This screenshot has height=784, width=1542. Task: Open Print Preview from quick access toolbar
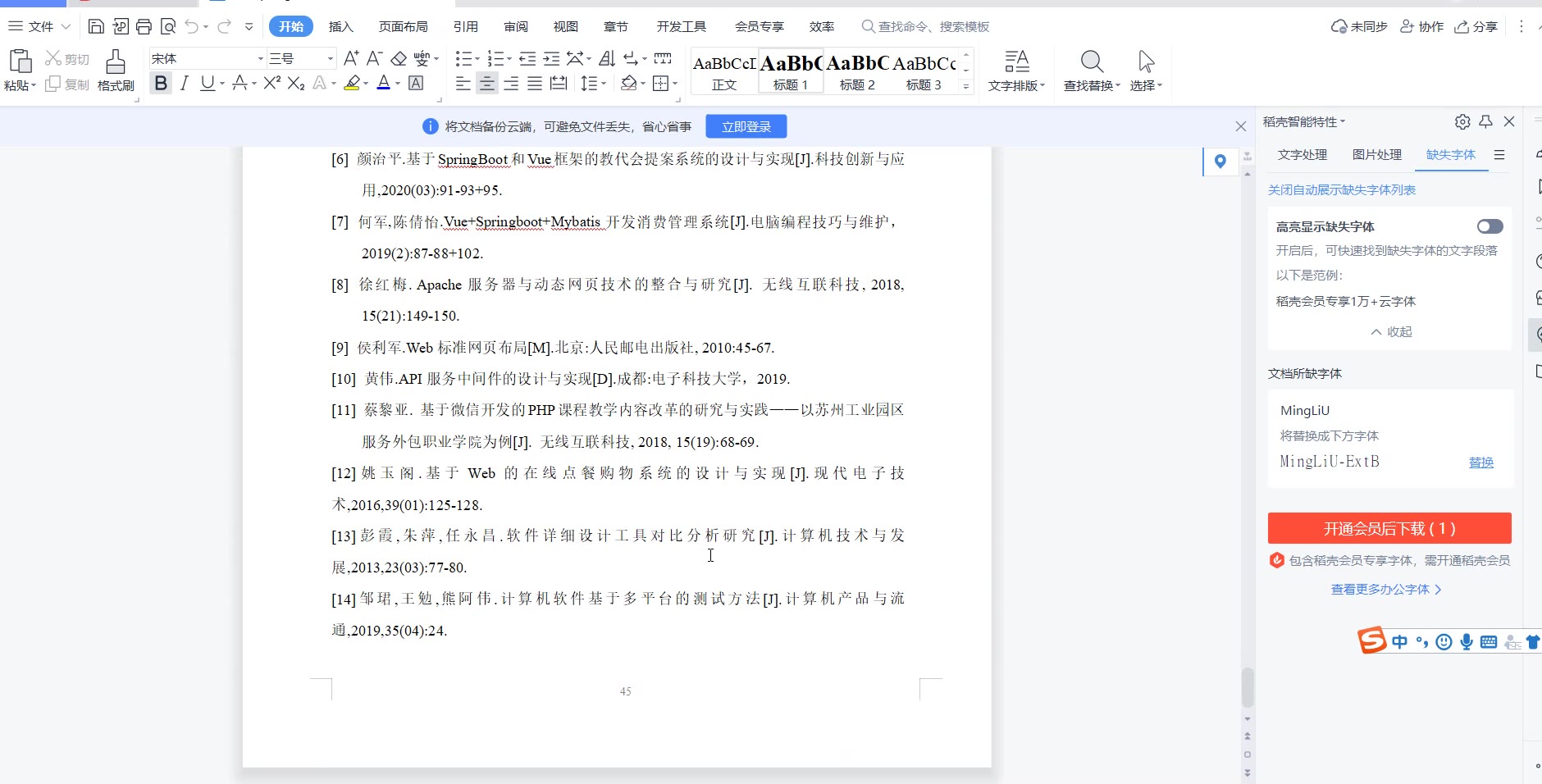(168, 26)
